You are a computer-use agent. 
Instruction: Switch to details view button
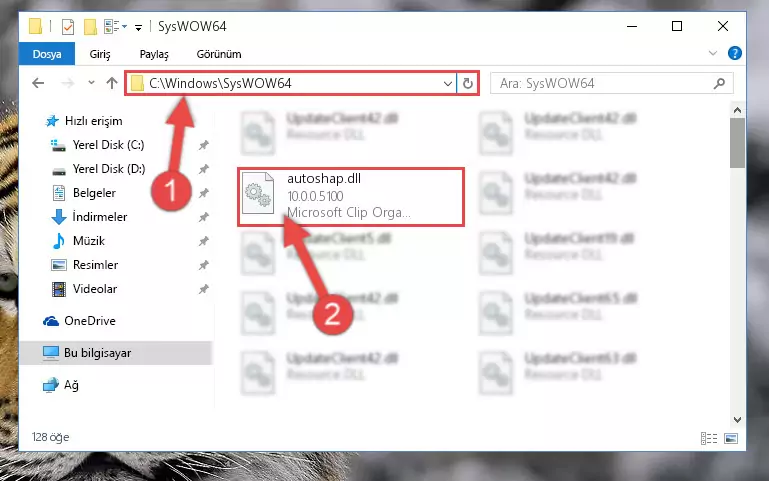709,438
